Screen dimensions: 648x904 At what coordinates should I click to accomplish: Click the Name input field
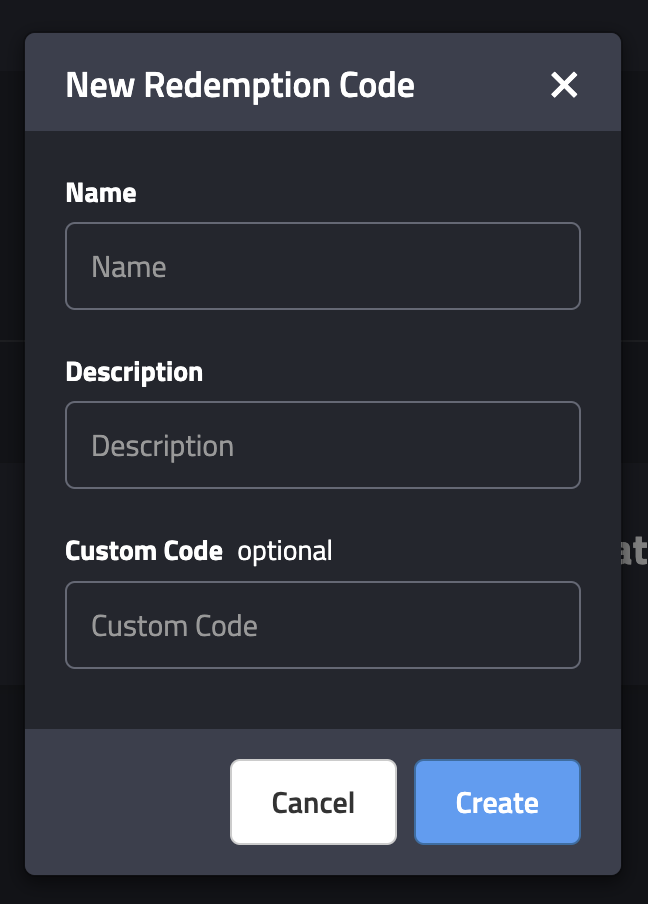point(323,266)
